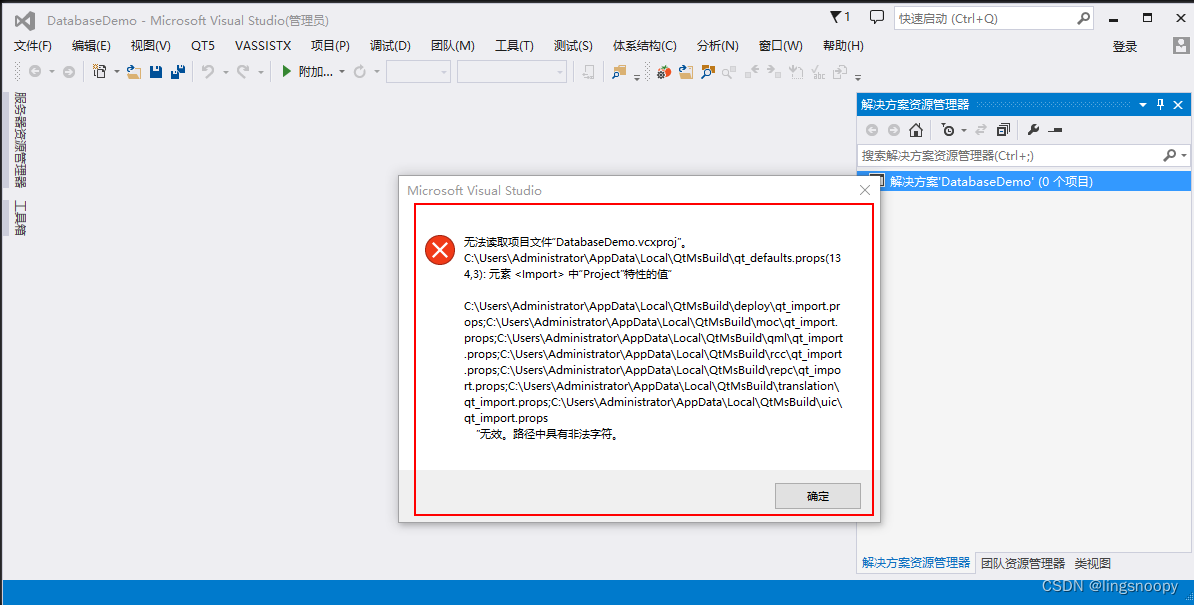Click the Undo arrow icon

pyautogui.click(x=207, y=72)
